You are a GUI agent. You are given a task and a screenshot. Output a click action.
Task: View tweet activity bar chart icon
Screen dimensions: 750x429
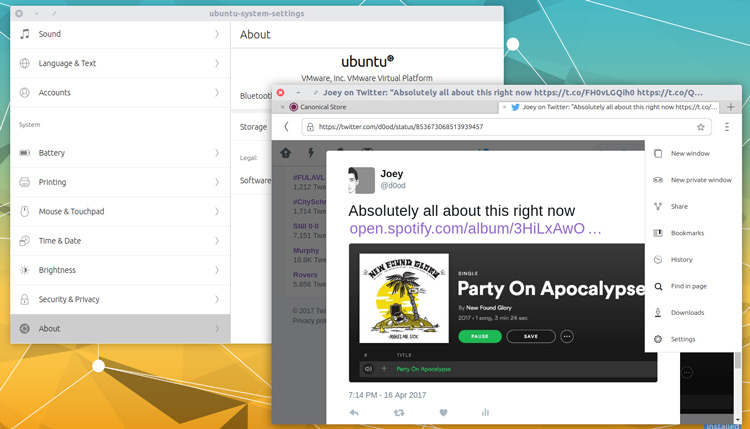[x=485, y=412]
